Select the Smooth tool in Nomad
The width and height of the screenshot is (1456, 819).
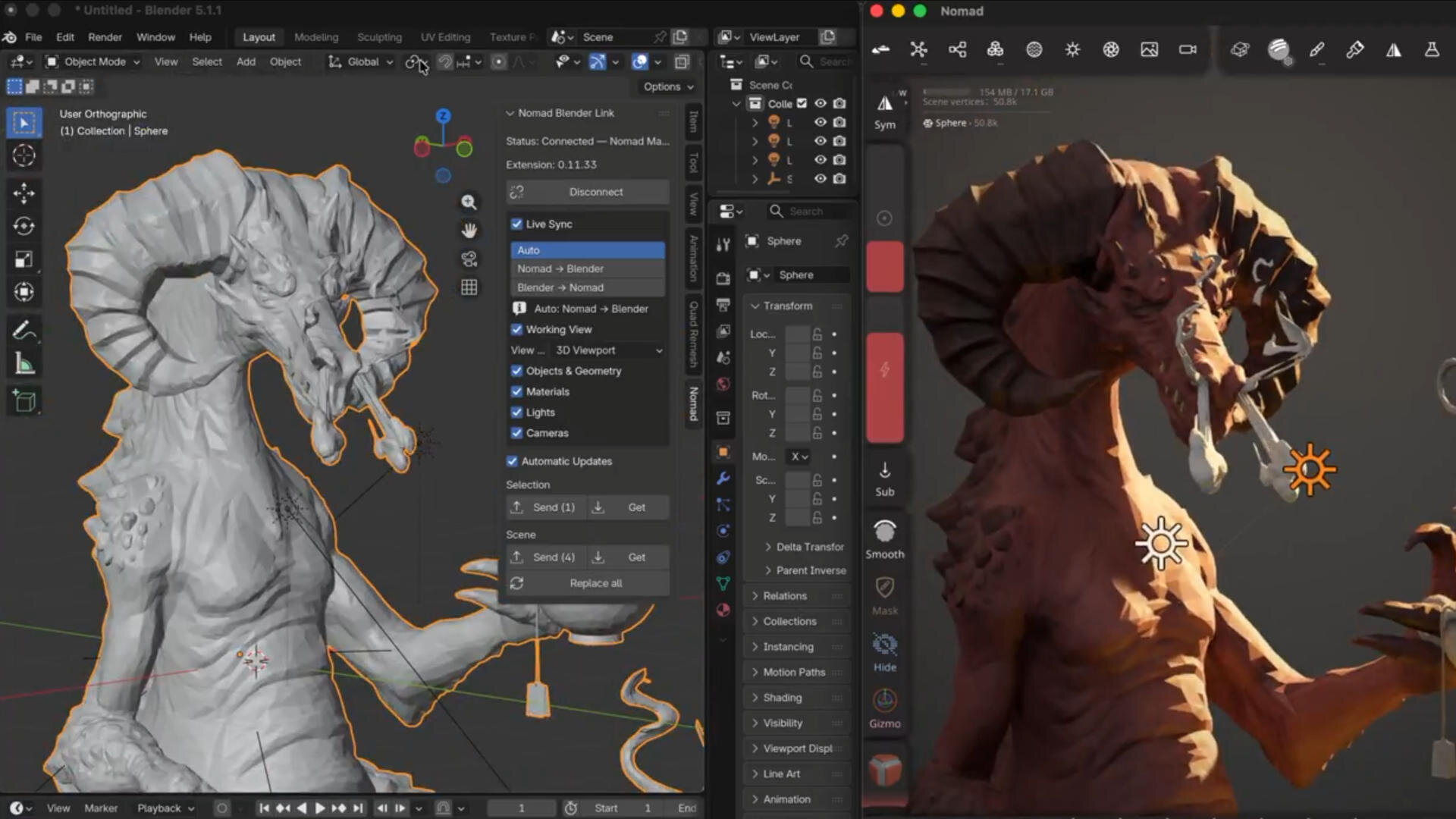coord(885,539)
